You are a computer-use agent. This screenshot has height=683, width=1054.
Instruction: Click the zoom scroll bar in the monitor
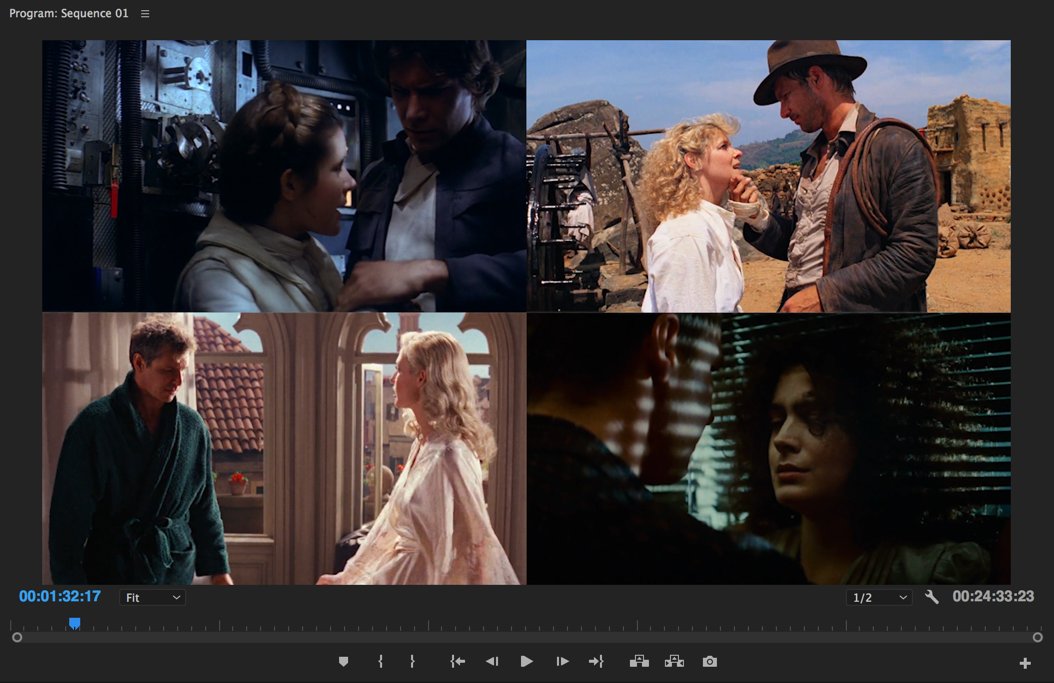click(528, 637)
